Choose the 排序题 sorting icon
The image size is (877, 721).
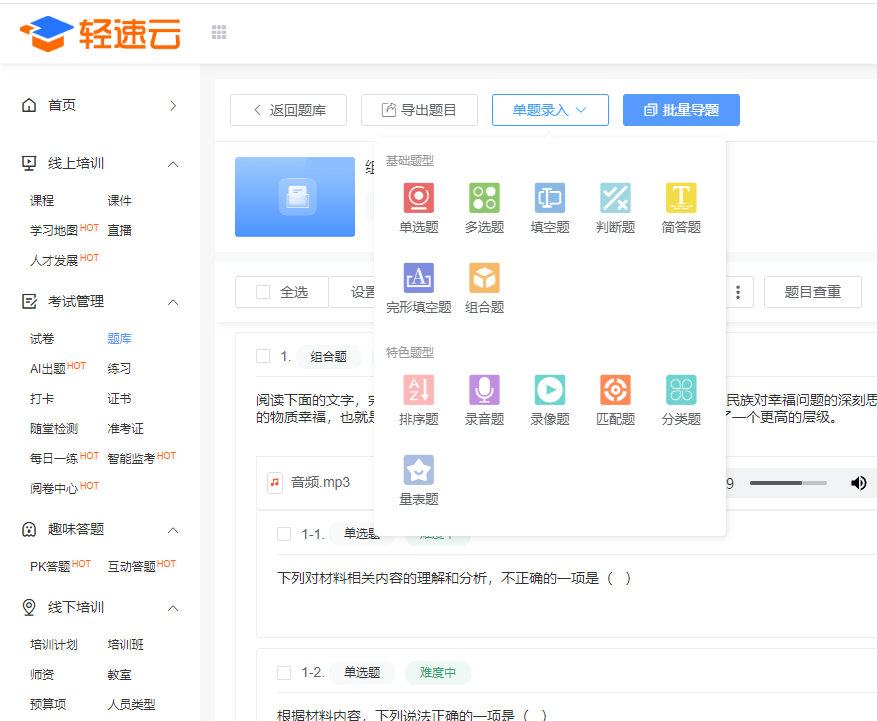(x=418, y=389)
